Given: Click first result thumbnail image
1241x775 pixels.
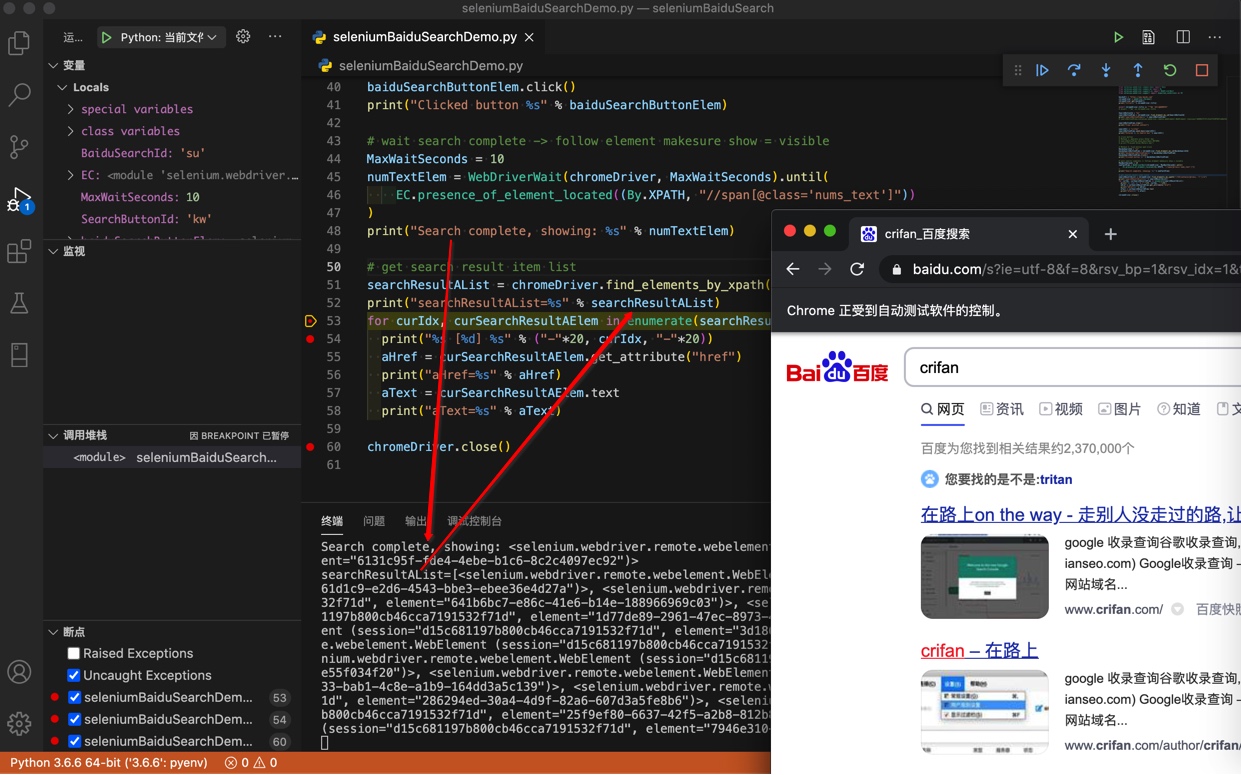Looking at the screenshot, I should (x=984, y=576).
